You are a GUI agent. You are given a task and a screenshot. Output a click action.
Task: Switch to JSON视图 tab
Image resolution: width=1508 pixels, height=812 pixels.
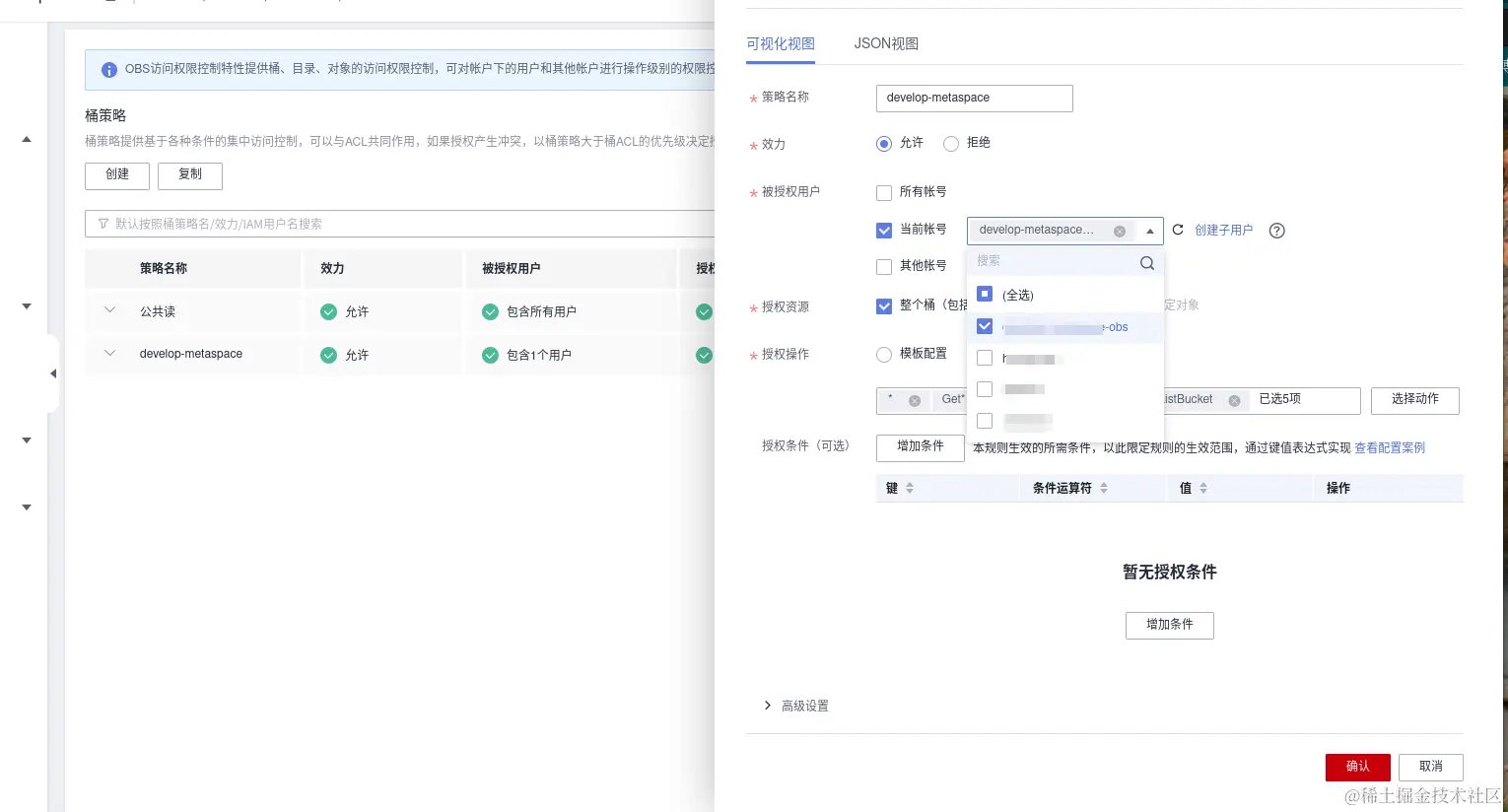[886, 44]
